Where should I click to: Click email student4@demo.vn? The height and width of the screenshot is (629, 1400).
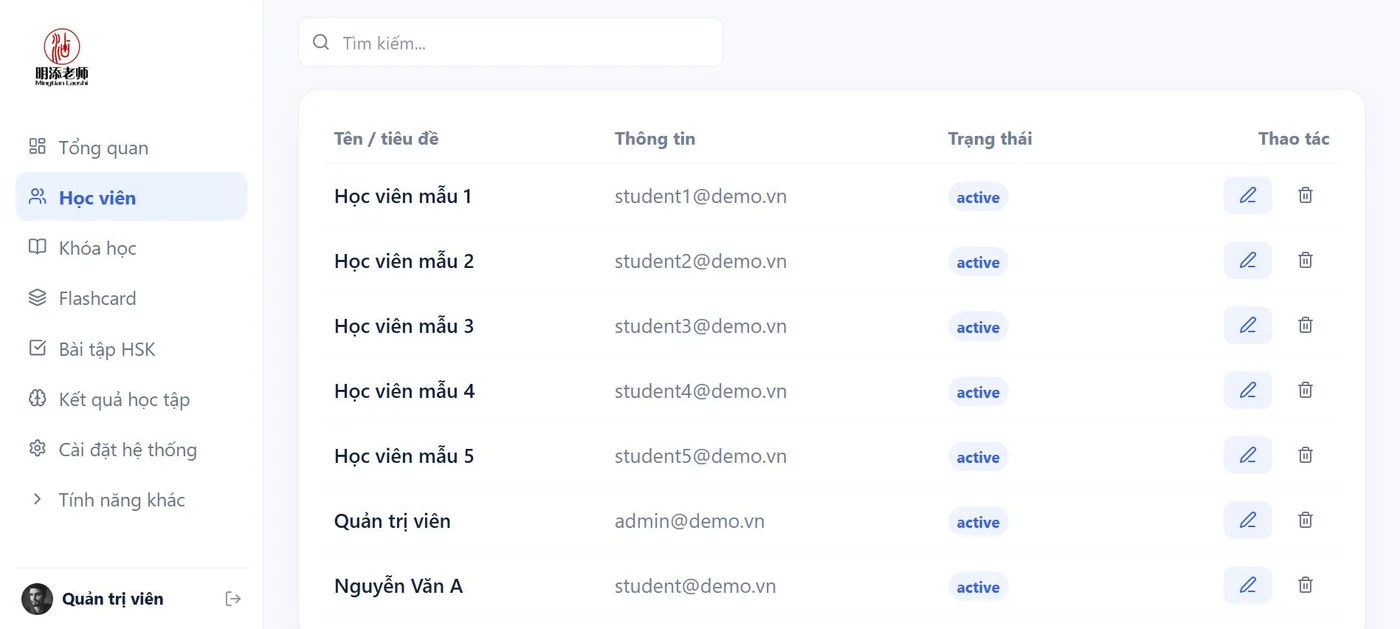[701, 391]
